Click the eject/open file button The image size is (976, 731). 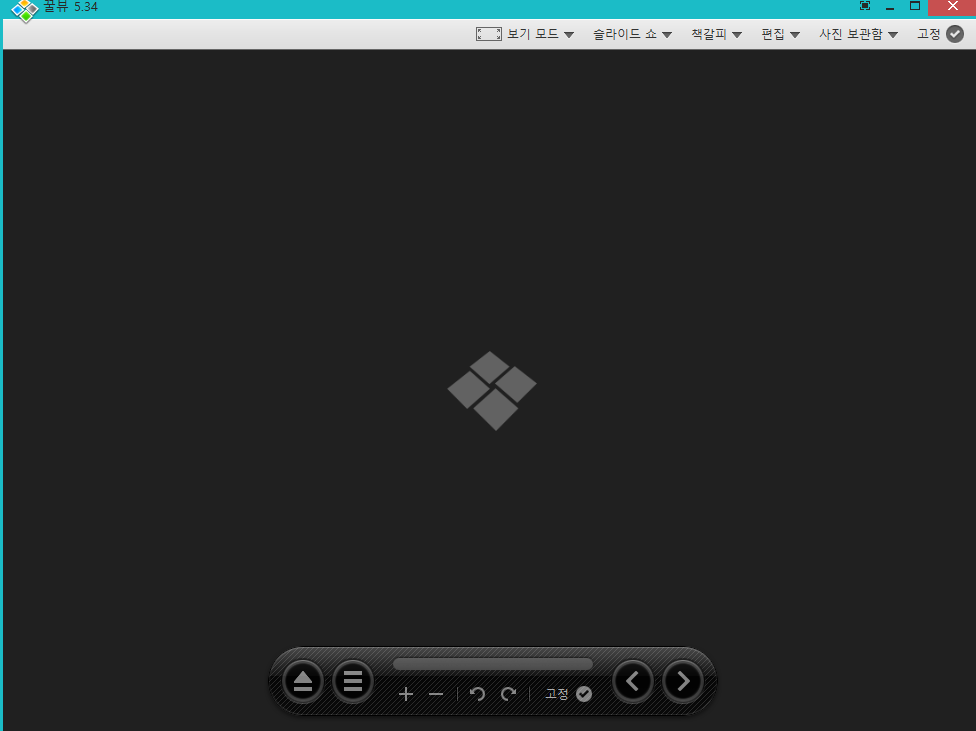pyautogui.click(x=303, y=681)
